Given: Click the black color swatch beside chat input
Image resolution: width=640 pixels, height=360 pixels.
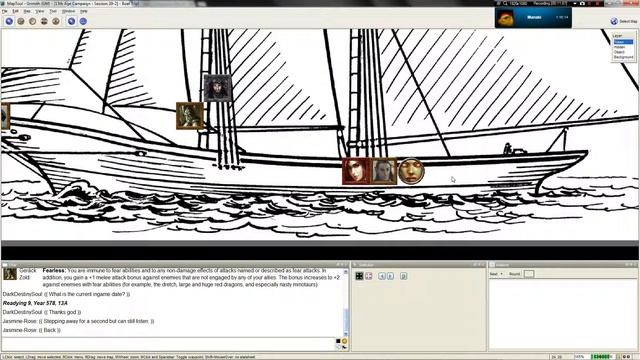Looking at the screenshot, I should [x=338, y=341].
